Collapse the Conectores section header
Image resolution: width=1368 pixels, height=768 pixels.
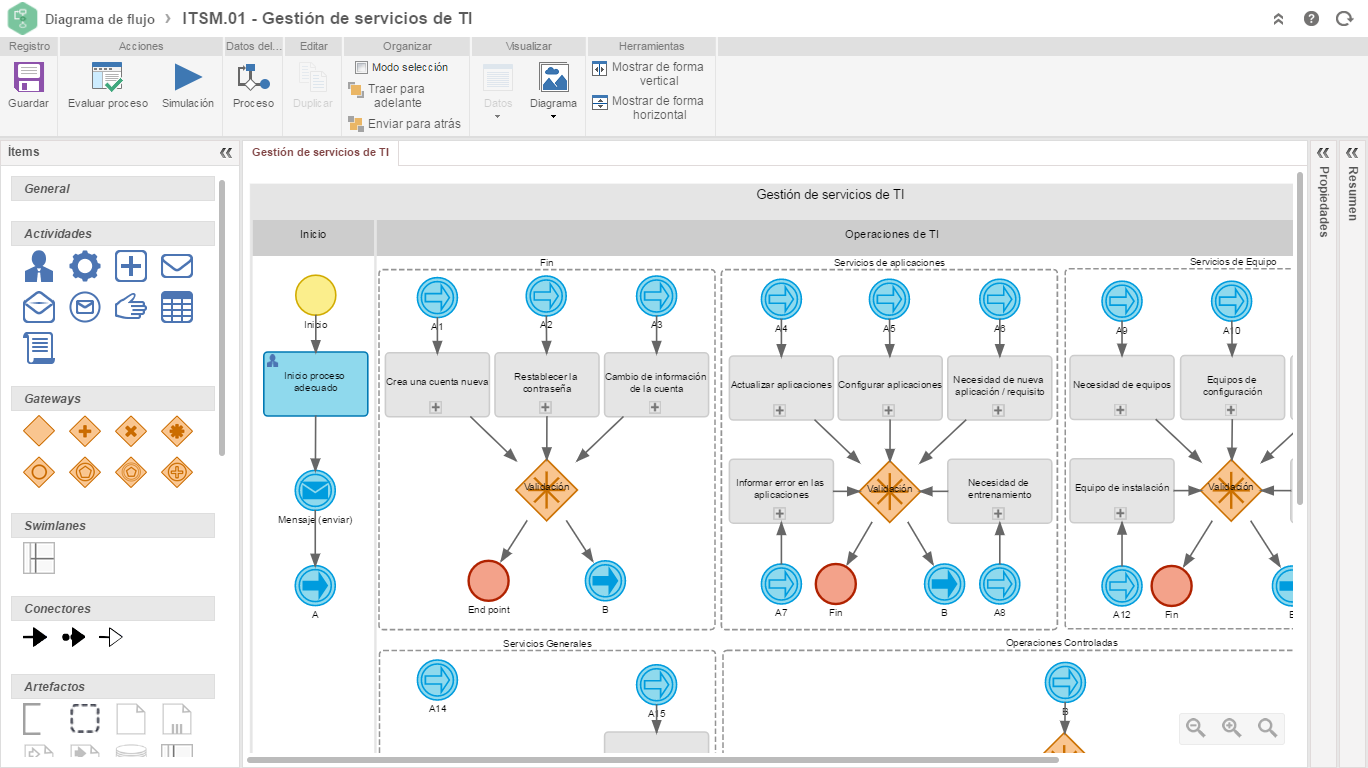point(113,609)
